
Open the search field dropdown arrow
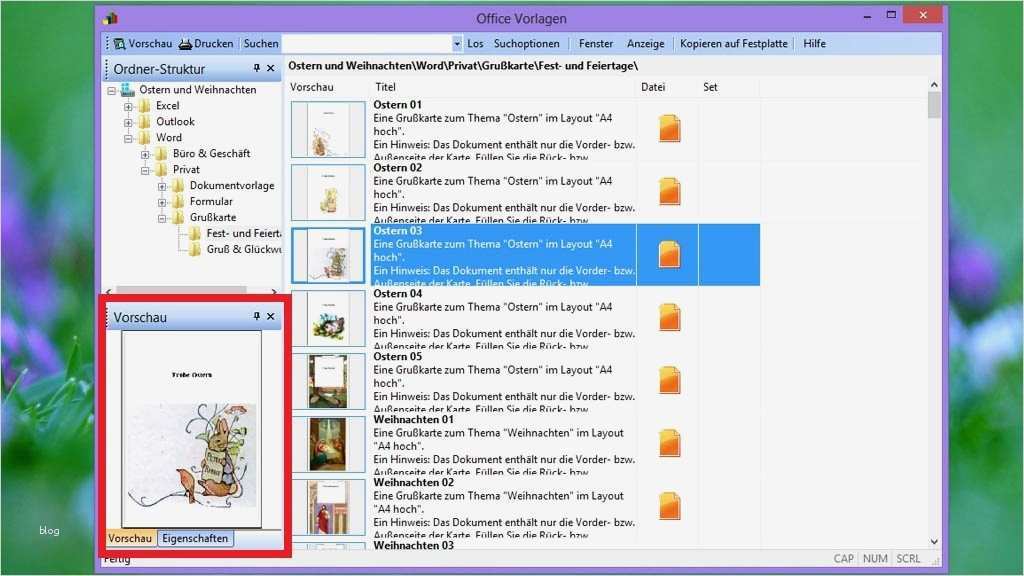456,44
